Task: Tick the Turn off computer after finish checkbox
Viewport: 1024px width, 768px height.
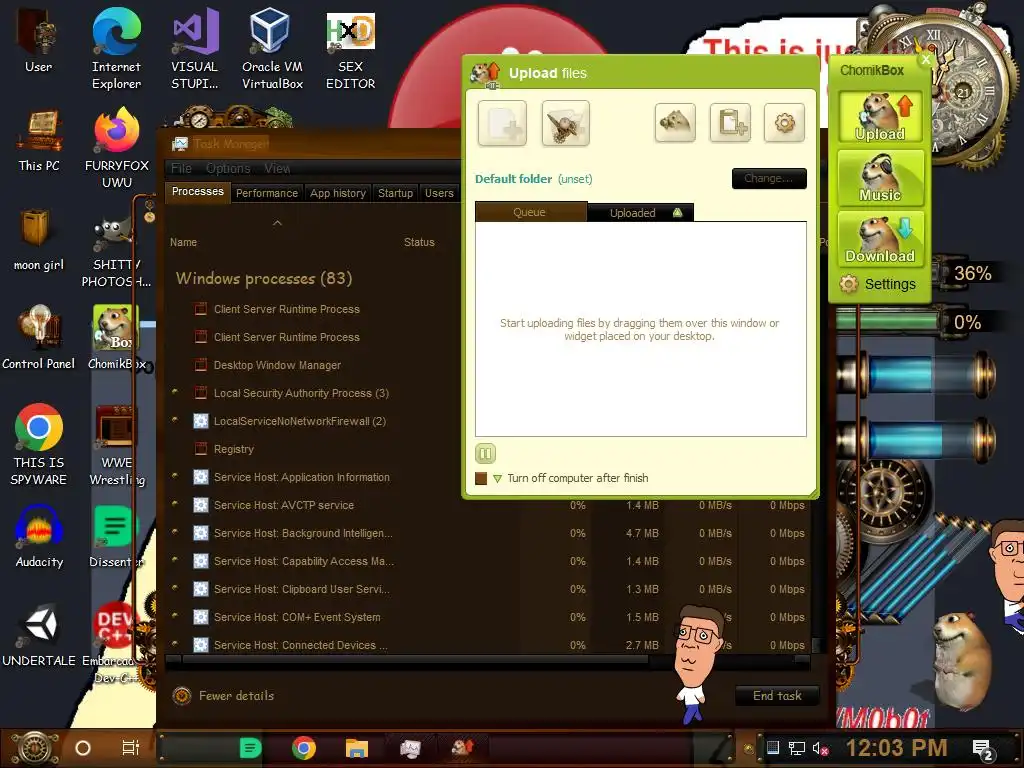Action: coord(481,479)
